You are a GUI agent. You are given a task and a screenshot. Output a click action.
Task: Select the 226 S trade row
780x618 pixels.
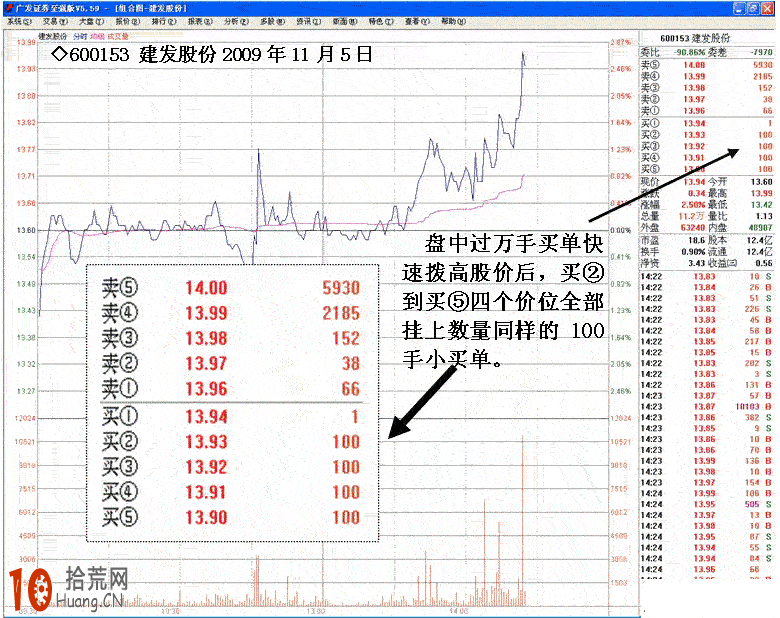coord(707,309)
